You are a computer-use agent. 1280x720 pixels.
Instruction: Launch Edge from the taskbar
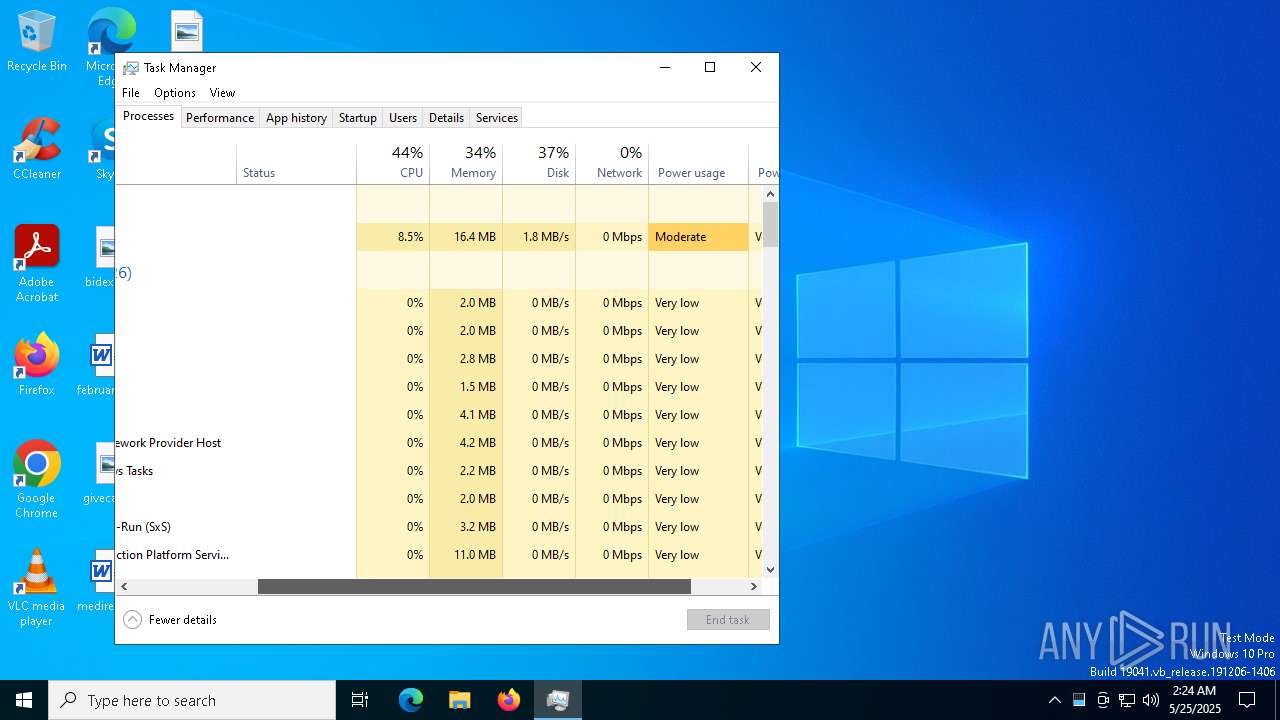point(411,700)
